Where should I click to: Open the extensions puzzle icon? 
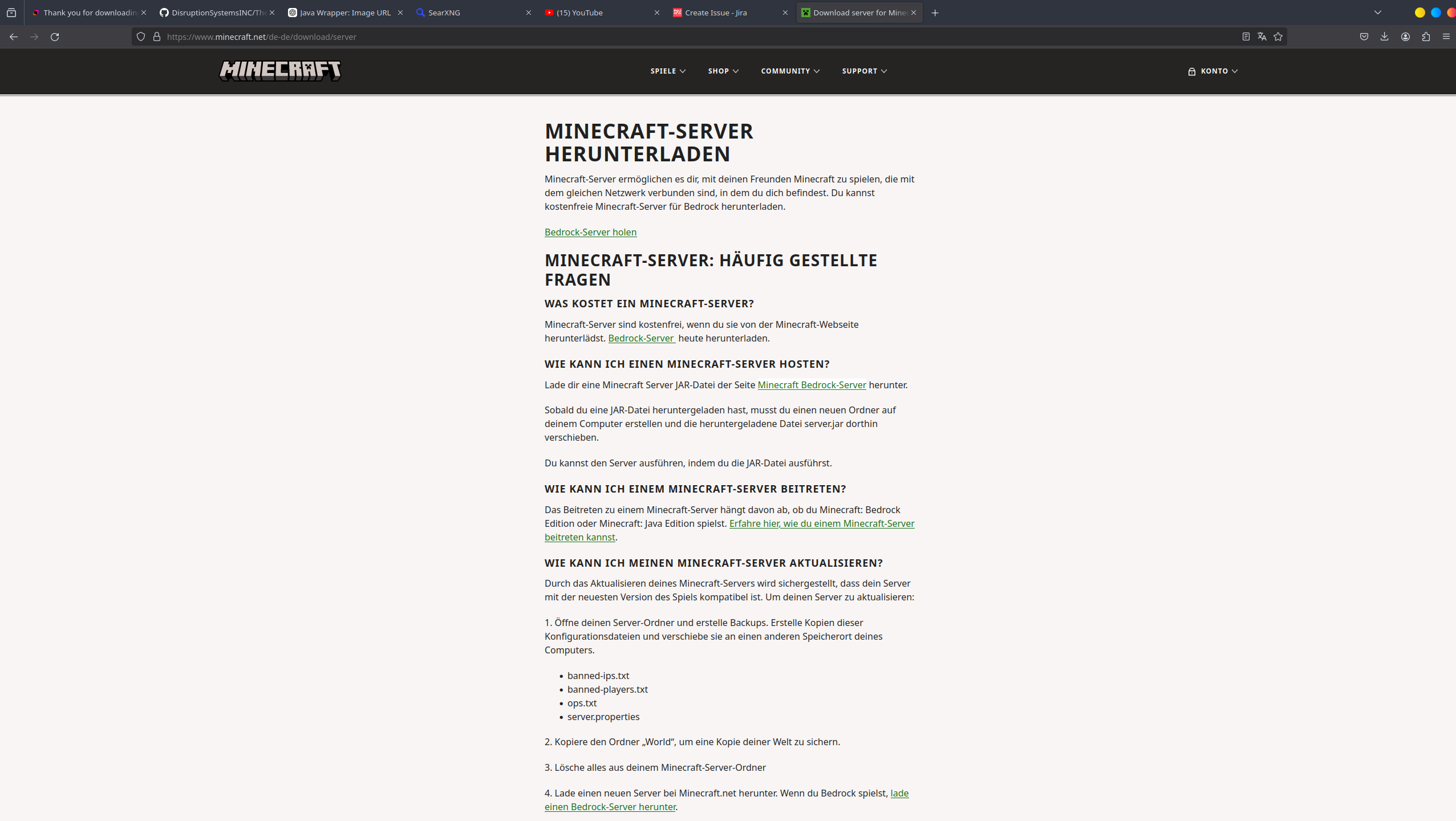pos(1426,37)
